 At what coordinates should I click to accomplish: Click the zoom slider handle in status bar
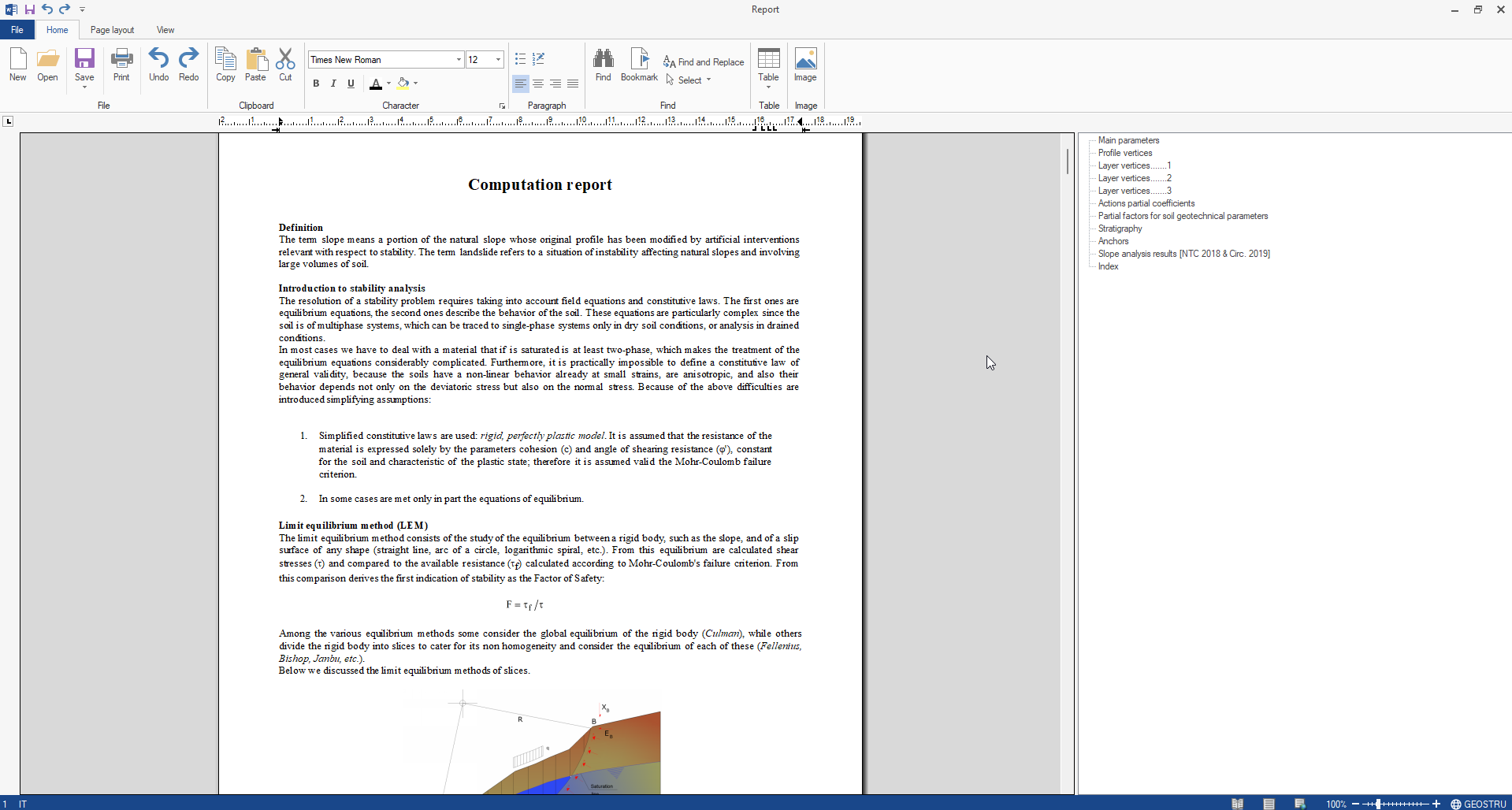1378,804
